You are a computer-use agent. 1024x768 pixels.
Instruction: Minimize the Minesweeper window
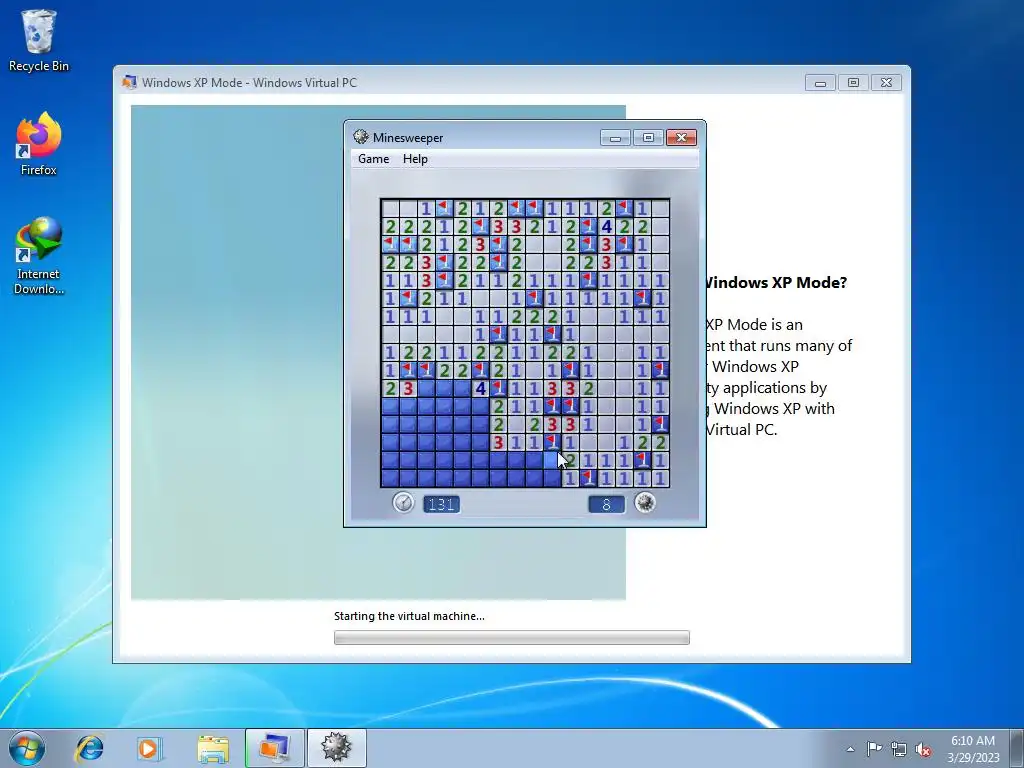coord(616,137)
